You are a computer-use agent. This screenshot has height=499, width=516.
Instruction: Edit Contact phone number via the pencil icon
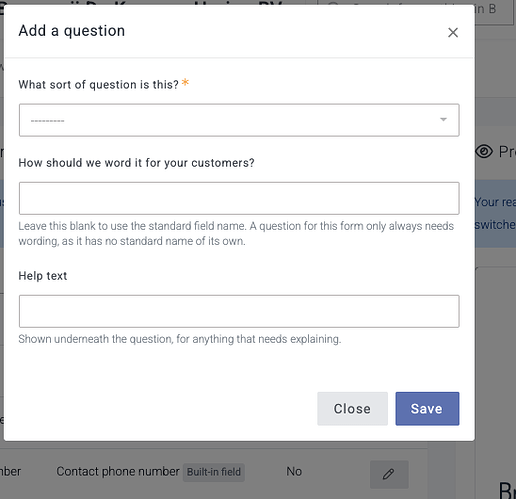tap(389, 474)
